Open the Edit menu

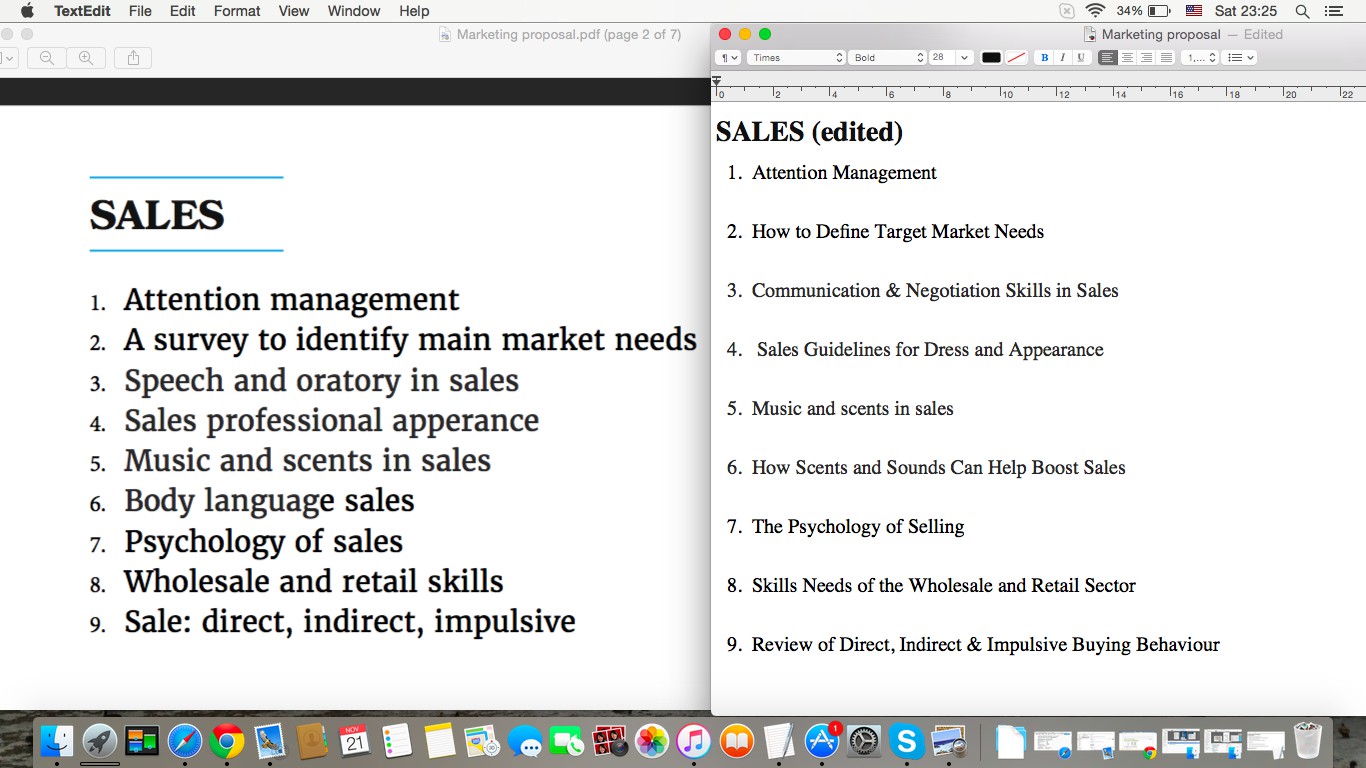pyautogui.click(x=183, y=11)
